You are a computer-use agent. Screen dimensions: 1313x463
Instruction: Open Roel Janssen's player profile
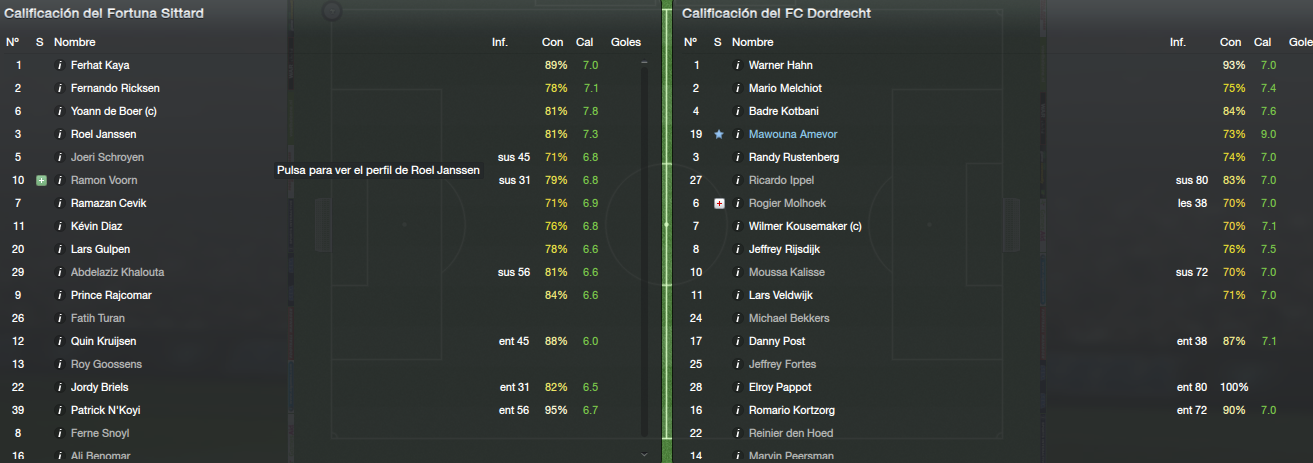click(x=103, y=134)
